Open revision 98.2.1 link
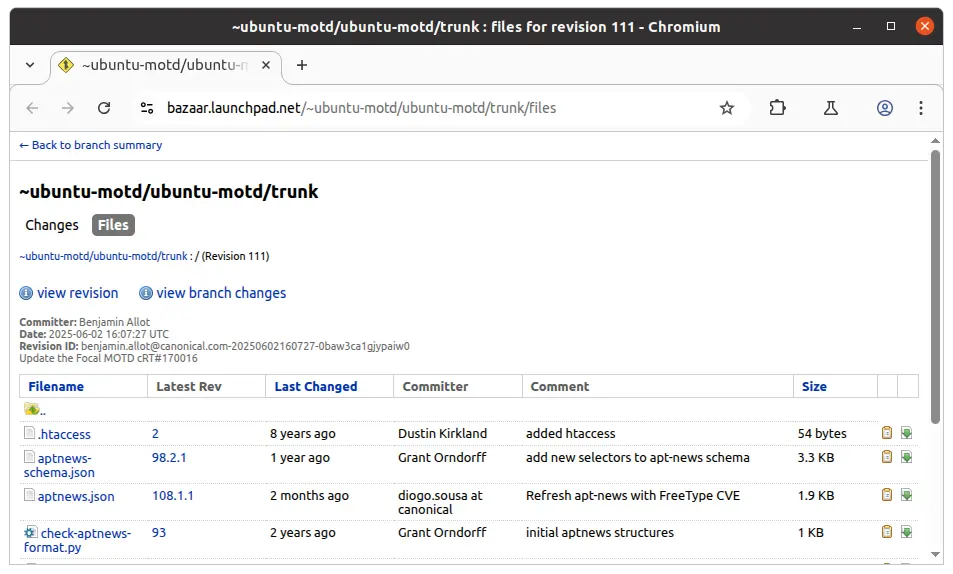Screen dimensions: 953x574 (x=169, y=457)
